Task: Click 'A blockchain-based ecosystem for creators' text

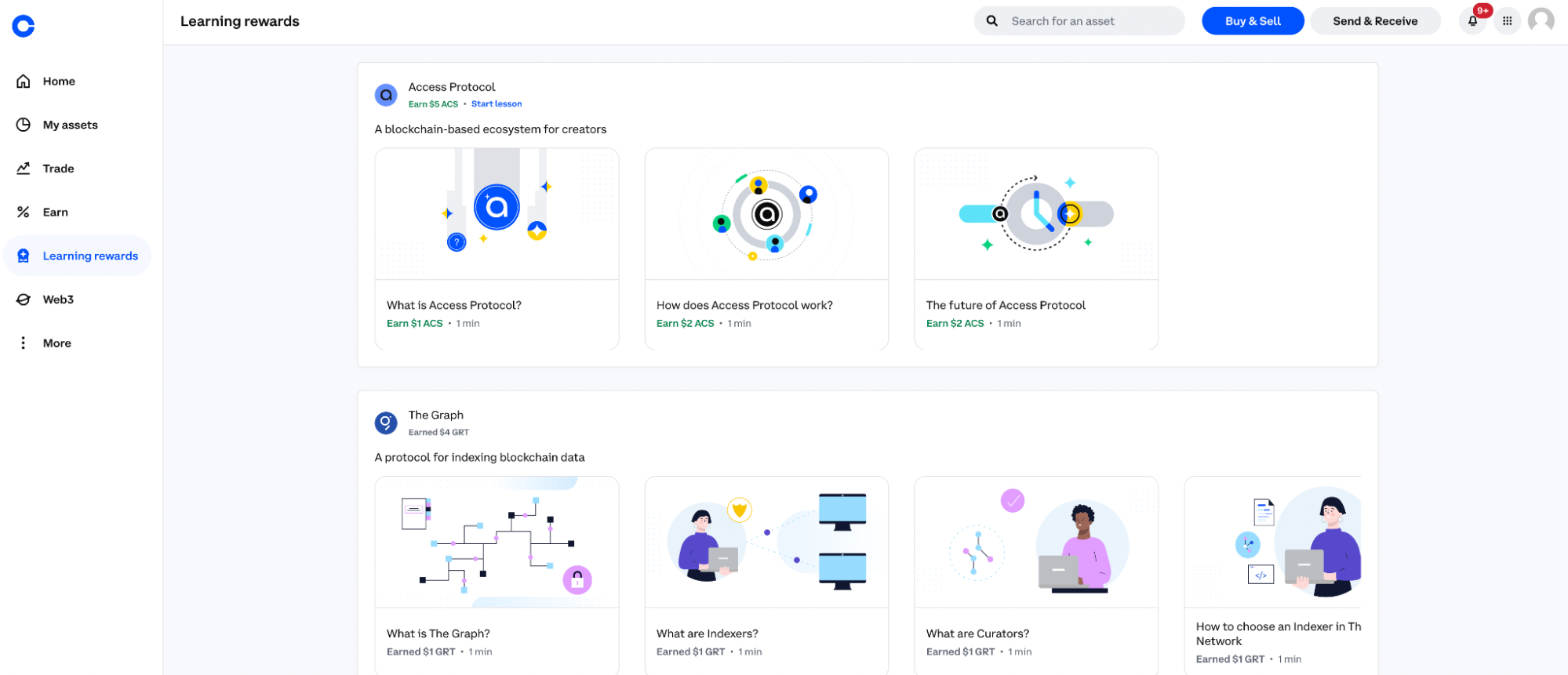Action: (x=490, y=129)
